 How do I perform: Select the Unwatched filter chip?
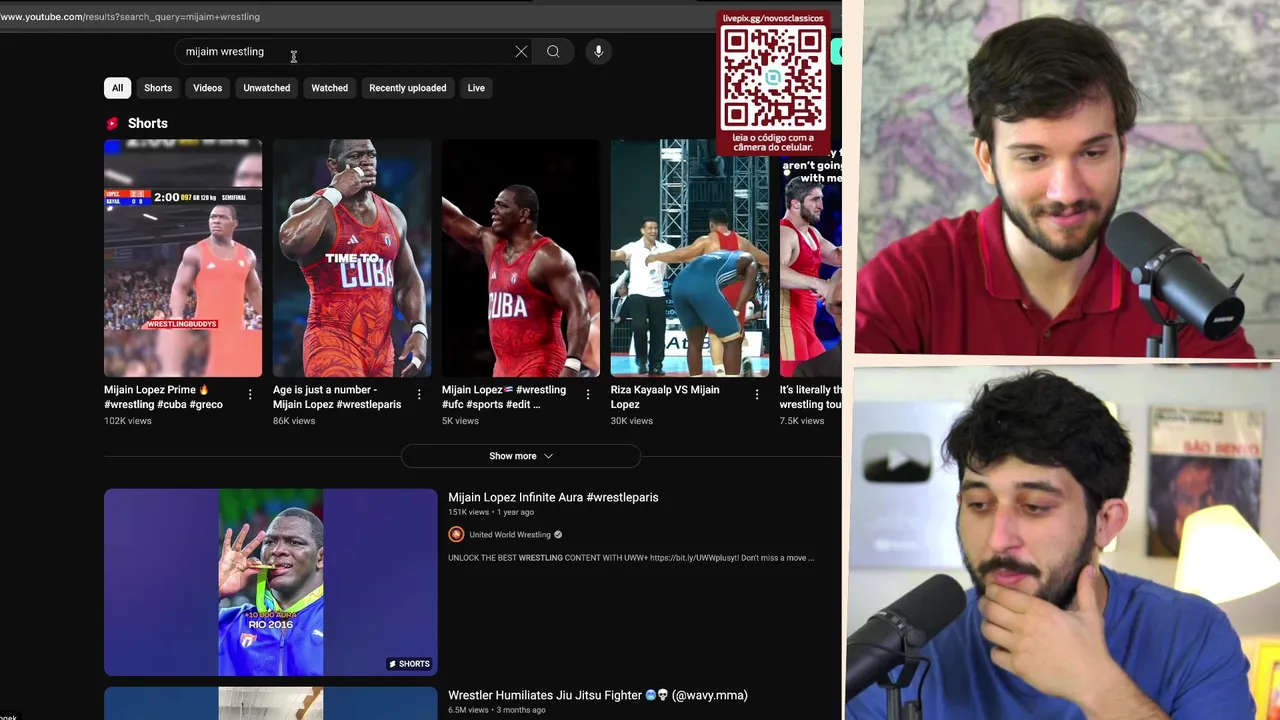266,88
